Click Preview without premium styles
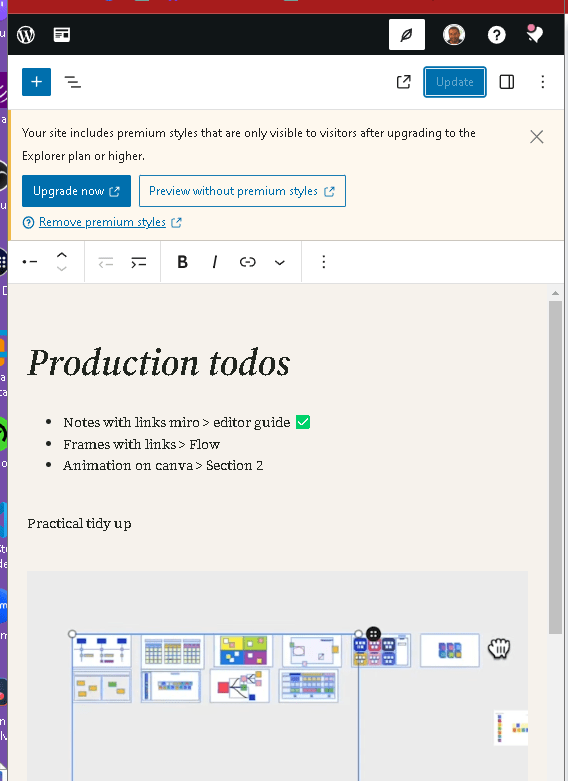The height and width of the screenshot is (781, 568). pyautogui.click(x=242, y=191)
